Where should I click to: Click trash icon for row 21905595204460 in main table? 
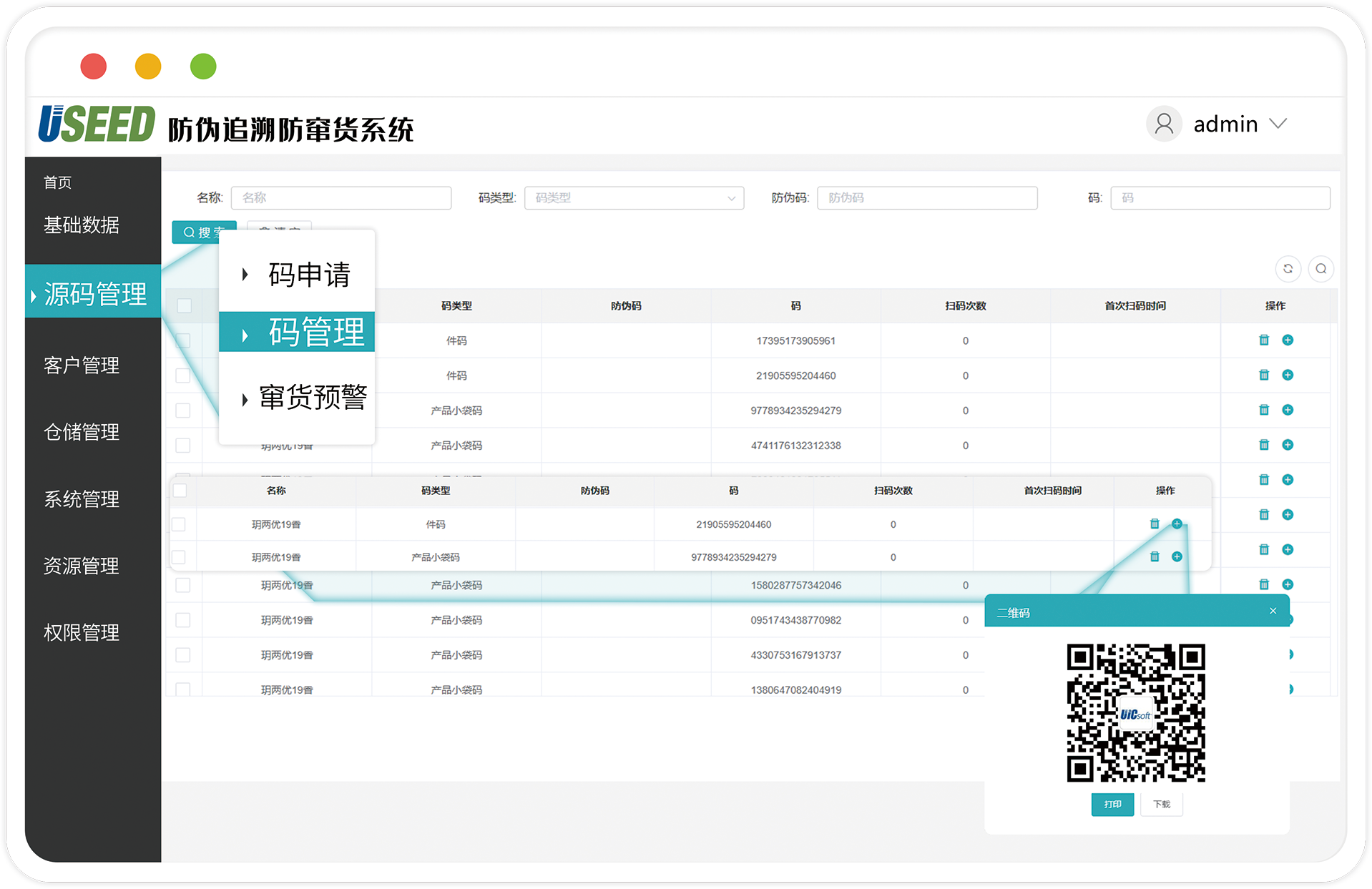pyautogui.click(x=1264, y=375)
